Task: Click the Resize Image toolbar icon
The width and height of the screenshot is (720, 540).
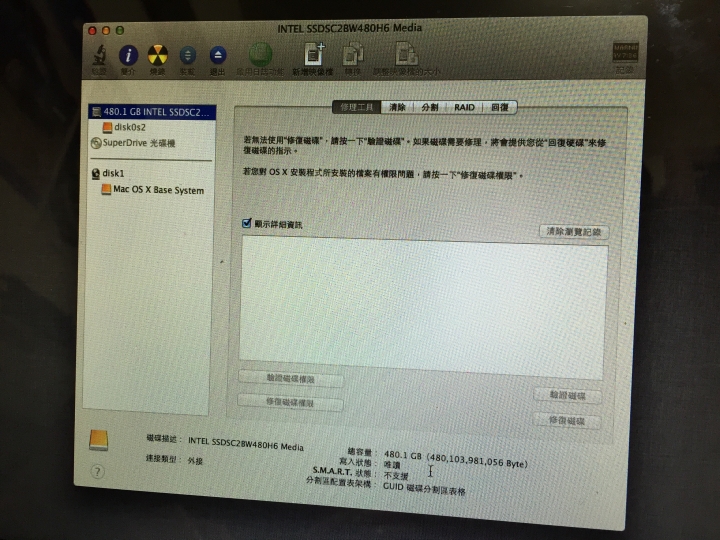Action: (406, 54)
